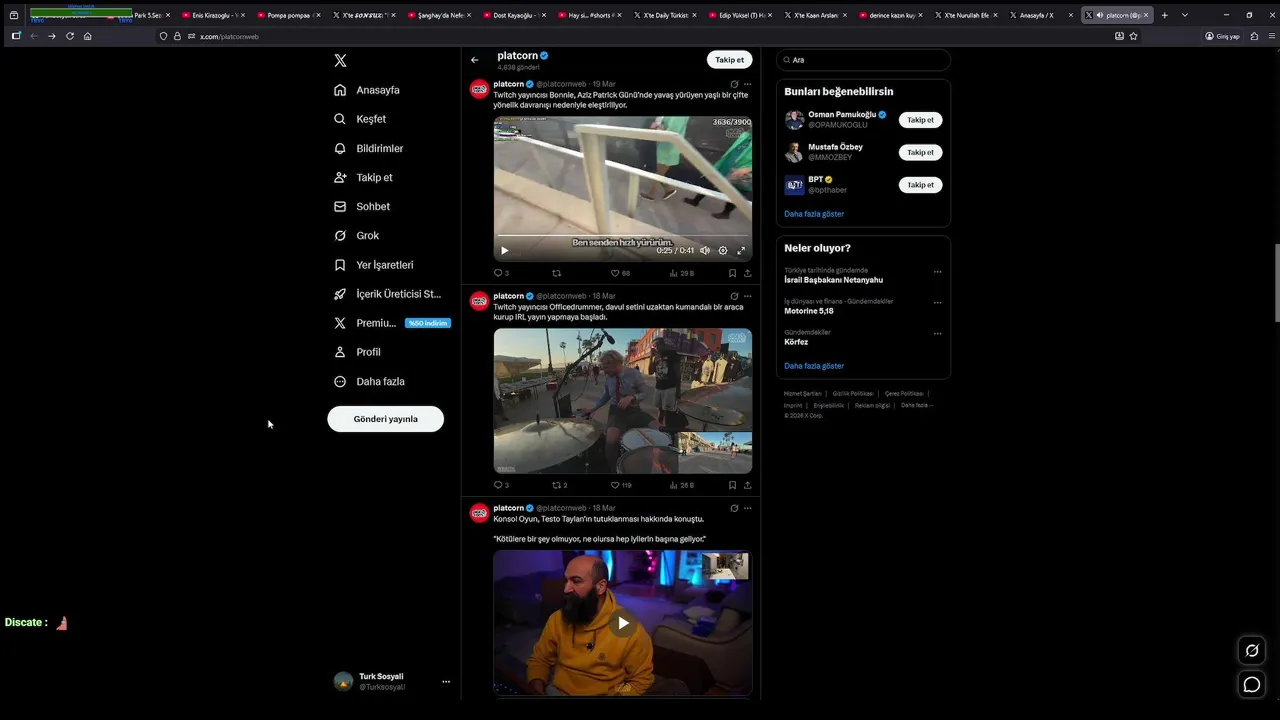Mute the Bonnie video sound
Viewport: 1280px width, 720px height.
click(x=705, y=251)
